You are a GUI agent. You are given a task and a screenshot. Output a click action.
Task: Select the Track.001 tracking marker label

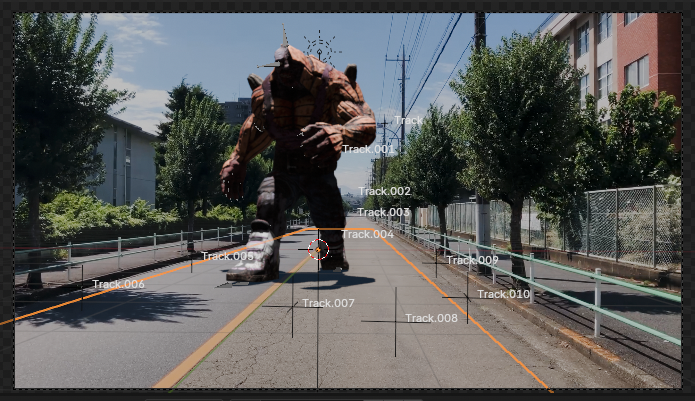(368, 149)
